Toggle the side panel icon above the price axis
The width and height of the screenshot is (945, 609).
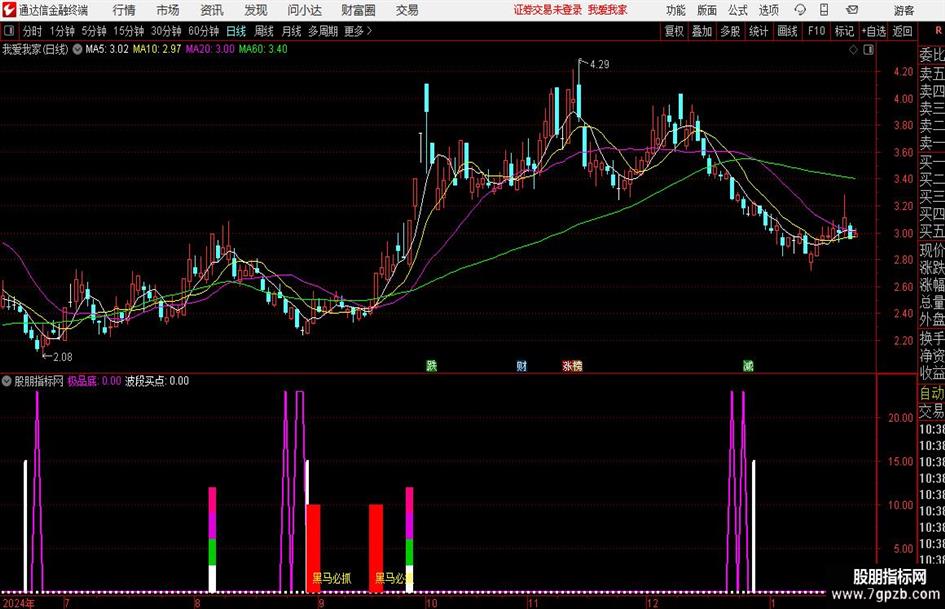click(868, 50)
